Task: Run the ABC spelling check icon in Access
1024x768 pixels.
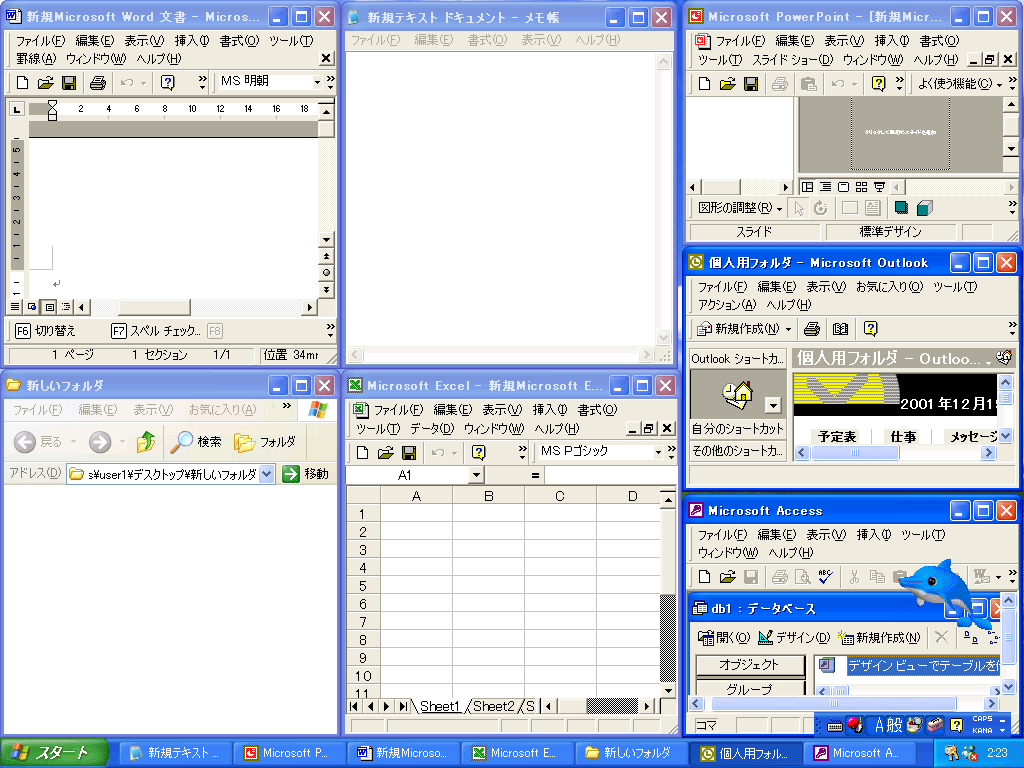Action: tap(825, 576)
